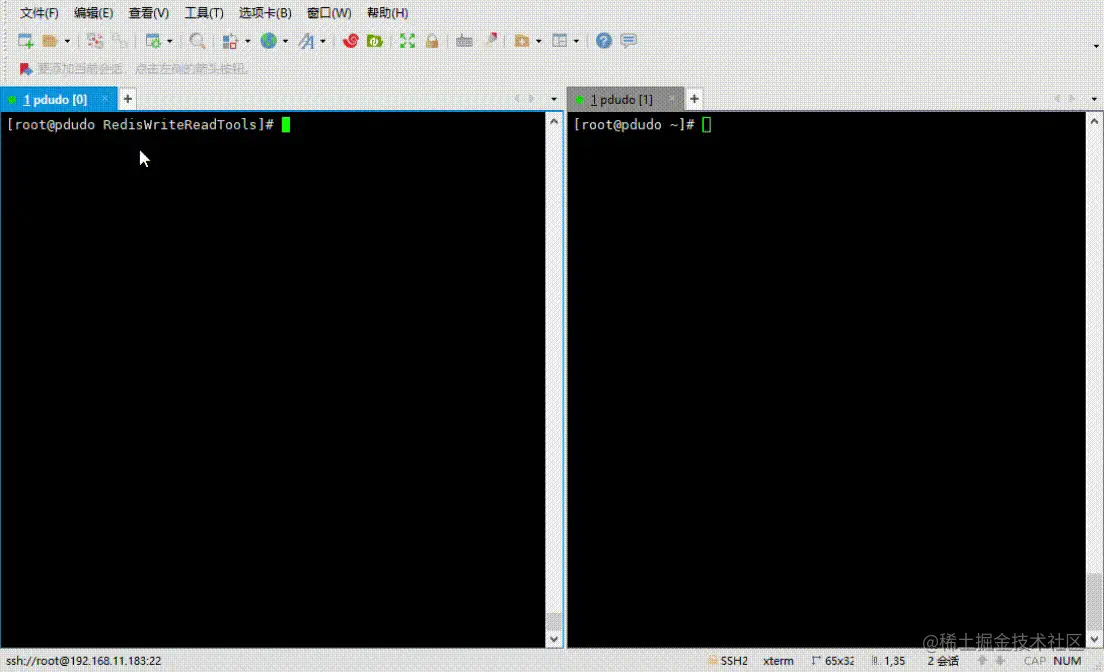Screen dimensions: 1104x672
Task: Click the Layout panel icon
Action: pos(560,41)
